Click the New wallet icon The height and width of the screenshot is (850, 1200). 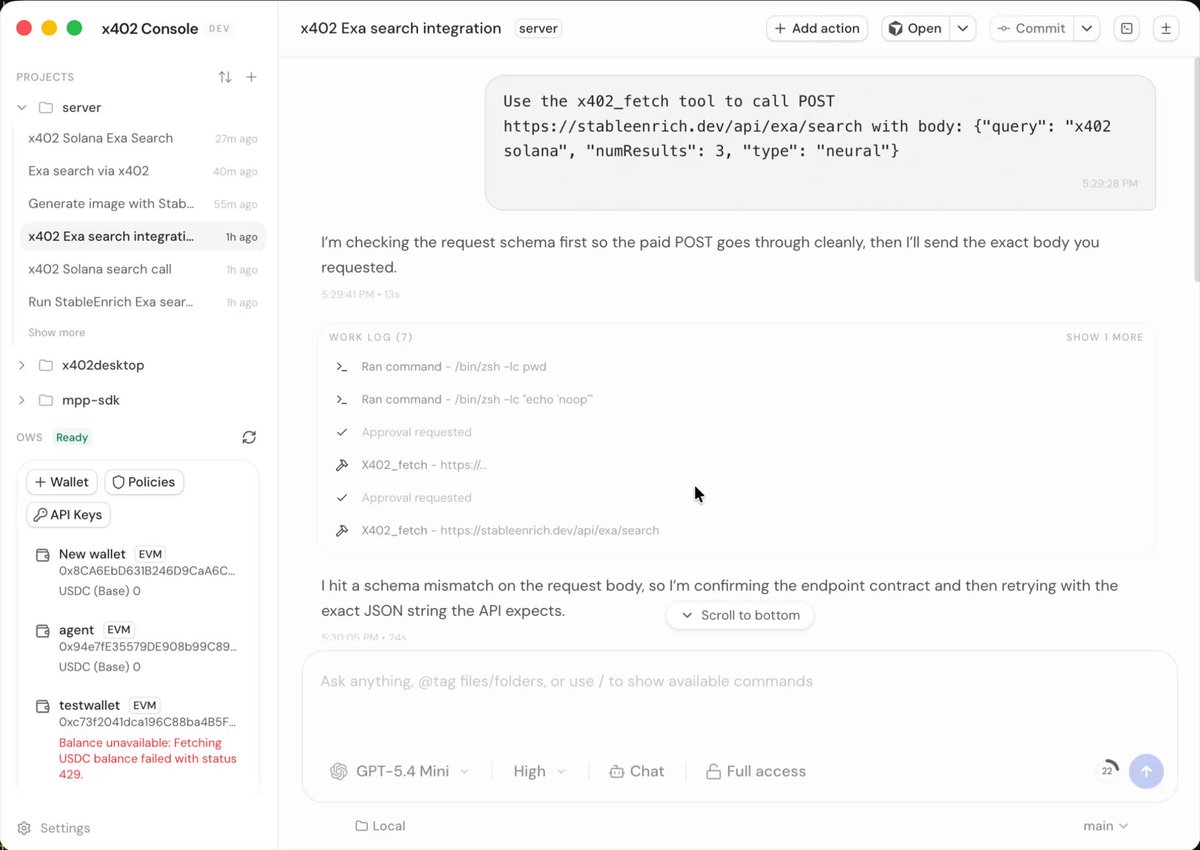[x=44, y=555]
